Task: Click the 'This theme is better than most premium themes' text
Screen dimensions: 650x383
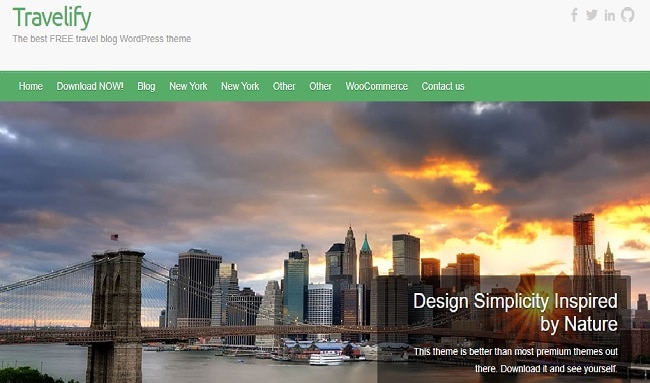Action: click(x=515, y=360)
